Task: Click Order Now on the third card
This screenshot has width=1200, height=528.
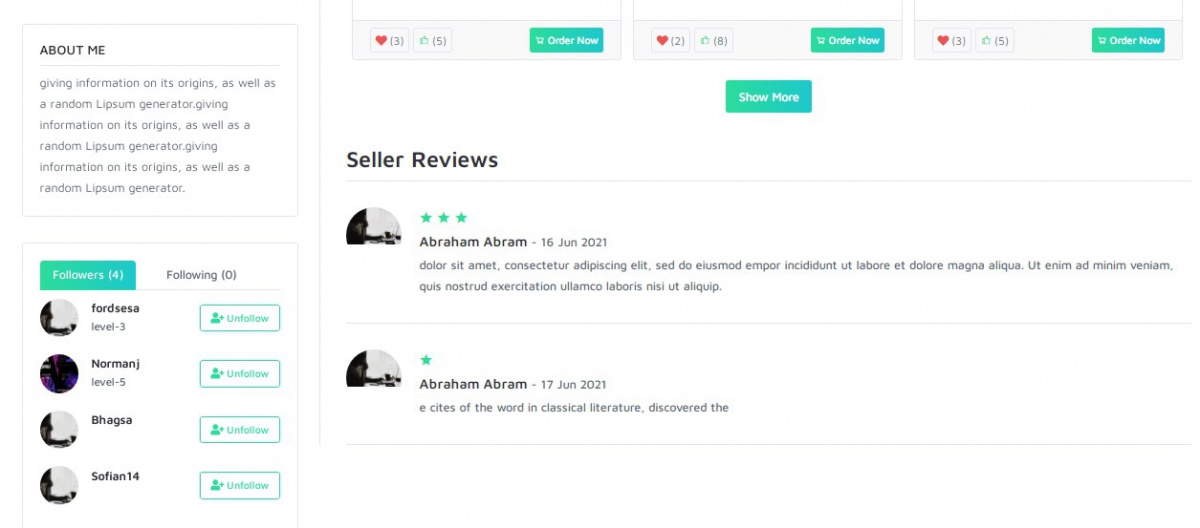Action: (1128, 41)
